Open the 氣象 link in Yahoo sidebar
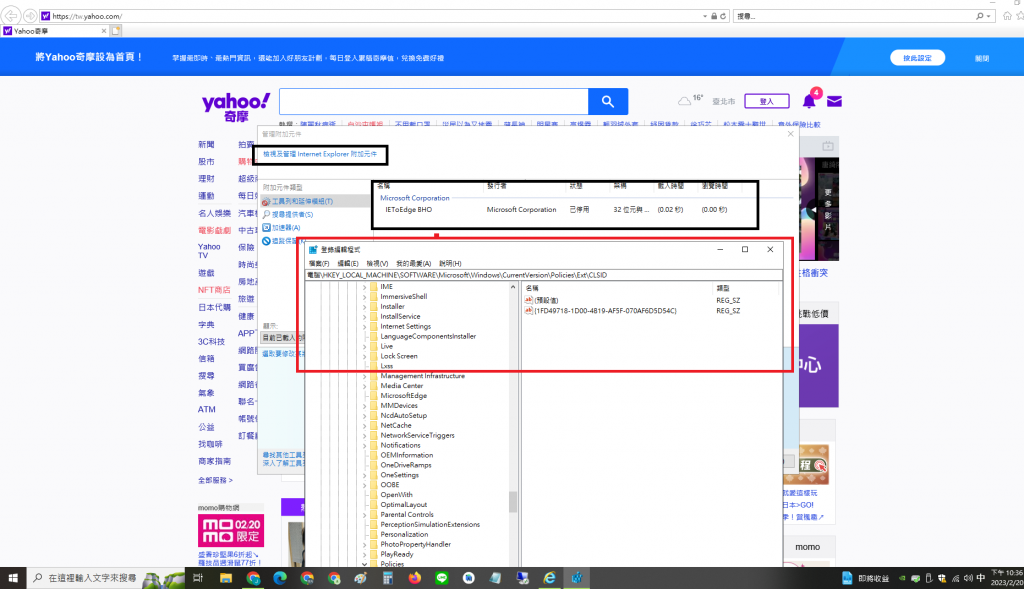The image size is (1024, 589). (206, 393)
